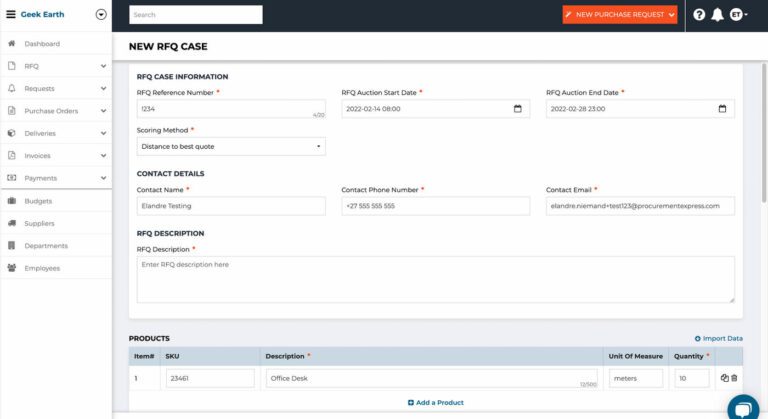Expand the Requests sidebar chevron

[103, 88]
